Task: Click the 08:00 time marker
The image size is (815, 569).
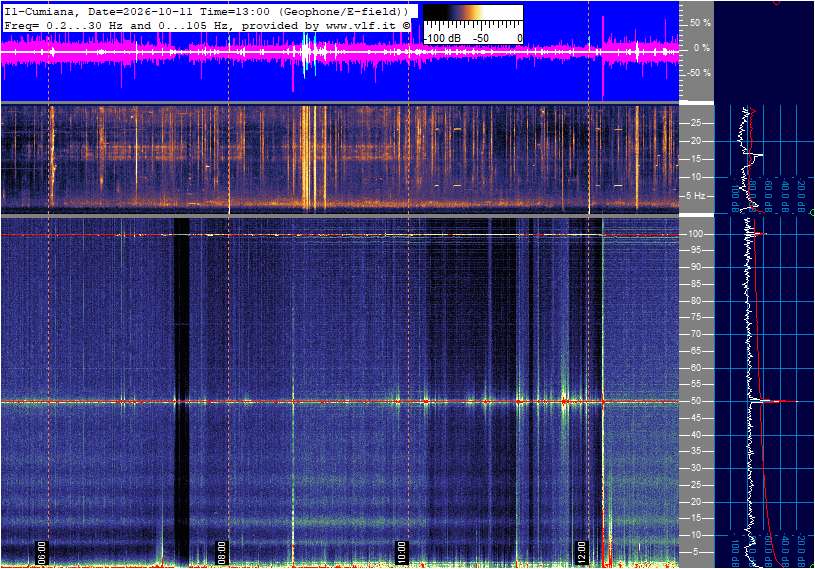Action: [x=222, y=552]
